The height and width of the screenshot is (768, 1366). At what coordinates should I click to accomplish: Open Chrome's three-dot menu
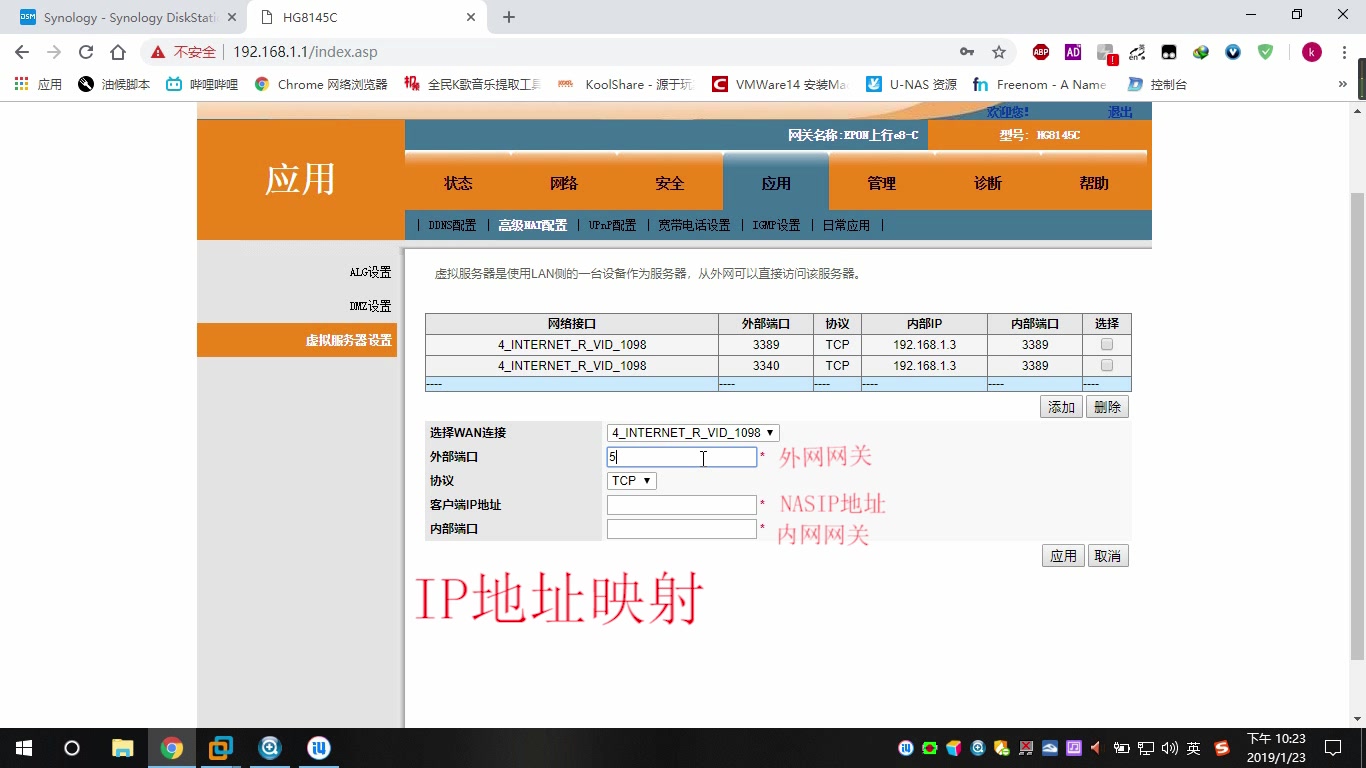pyautogui.click(x=1343, y=51)
